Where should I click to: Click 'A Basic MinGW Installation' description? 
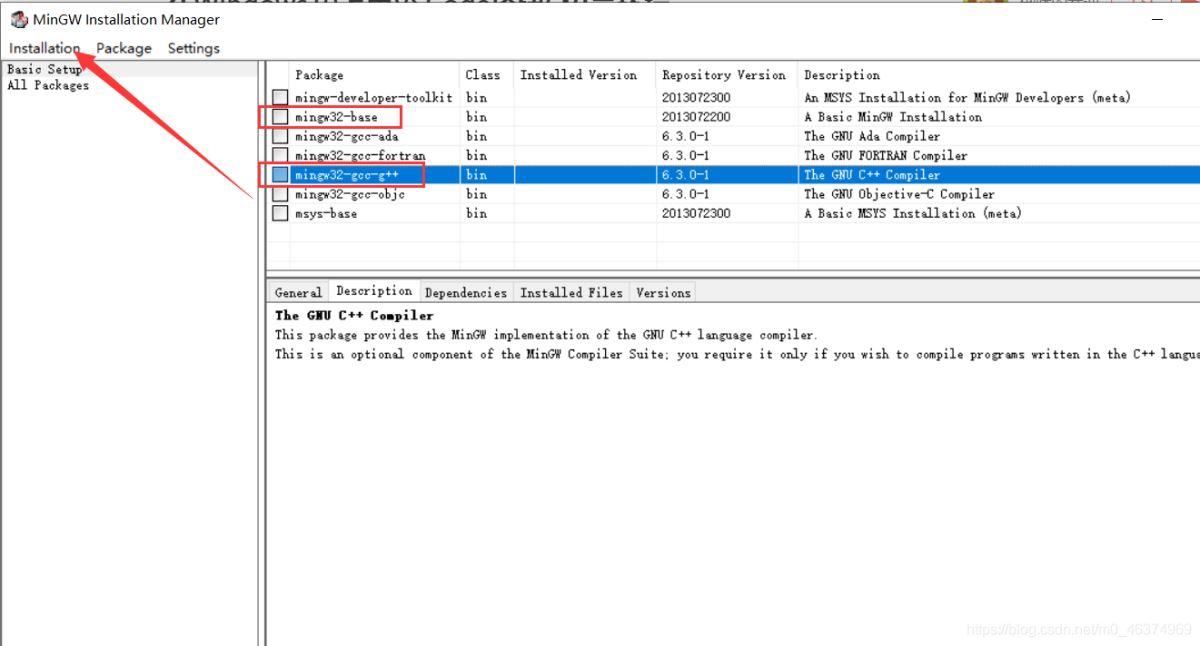(x=893, y=117)
